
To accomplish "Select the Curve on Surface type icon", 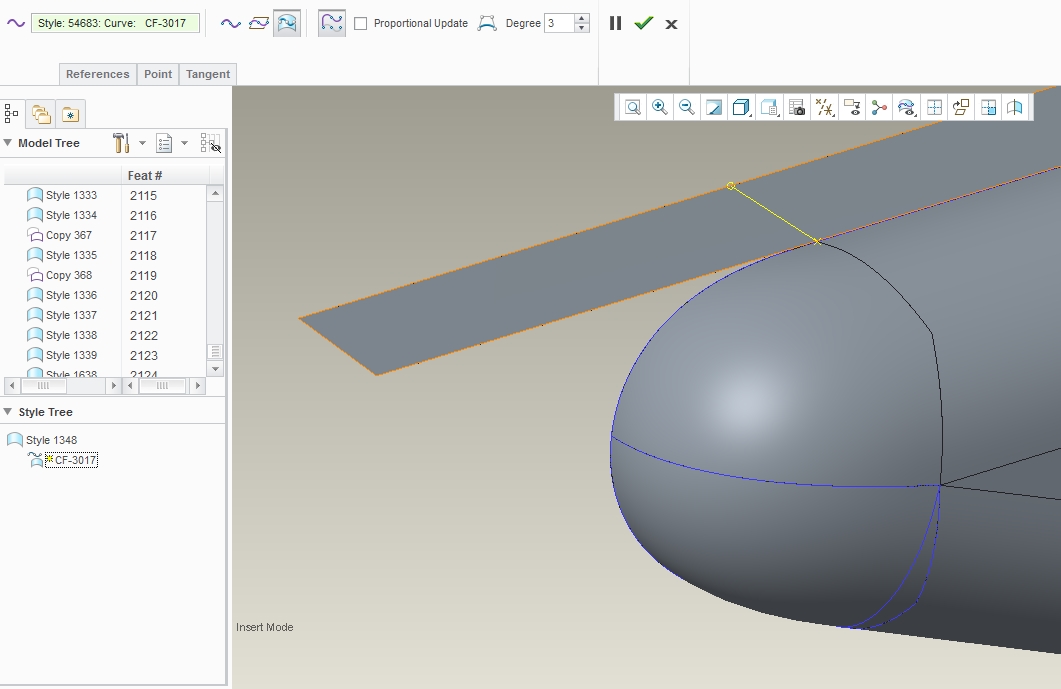I will point(287,23).
